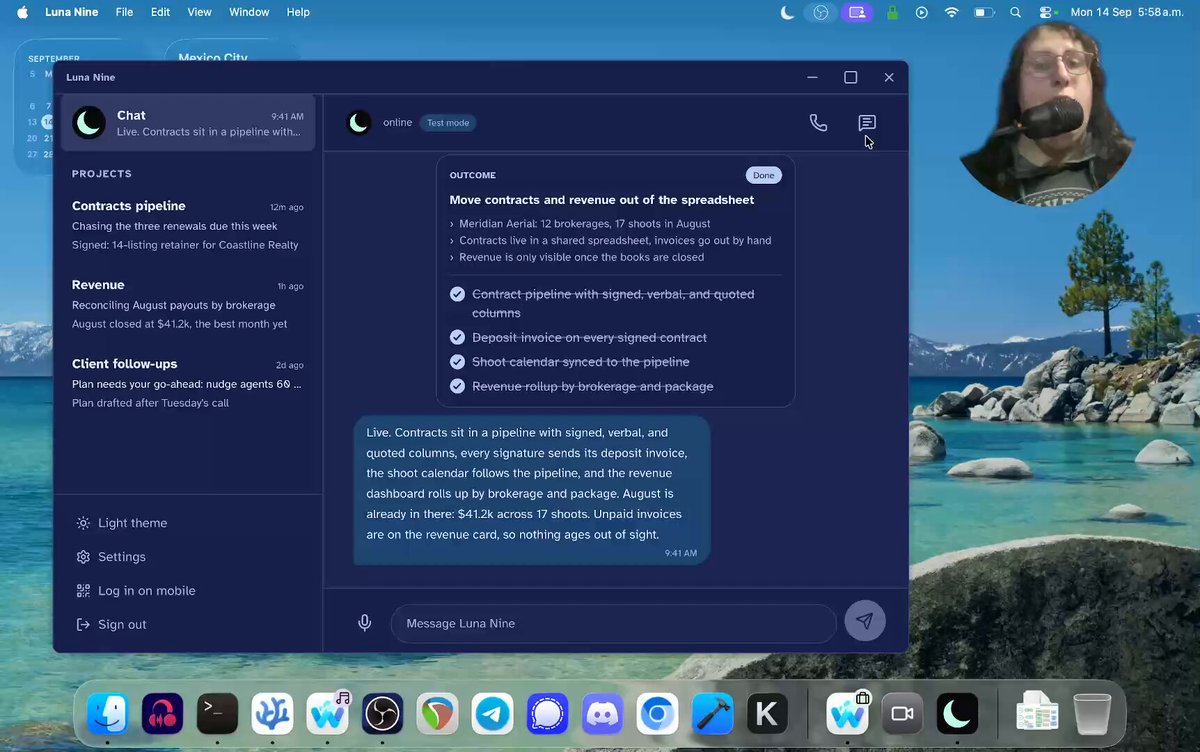Screen dimensions: 1200x752
Task: Click the Luna Nine moon icon in the dock
Action: (x=957, y=714)
